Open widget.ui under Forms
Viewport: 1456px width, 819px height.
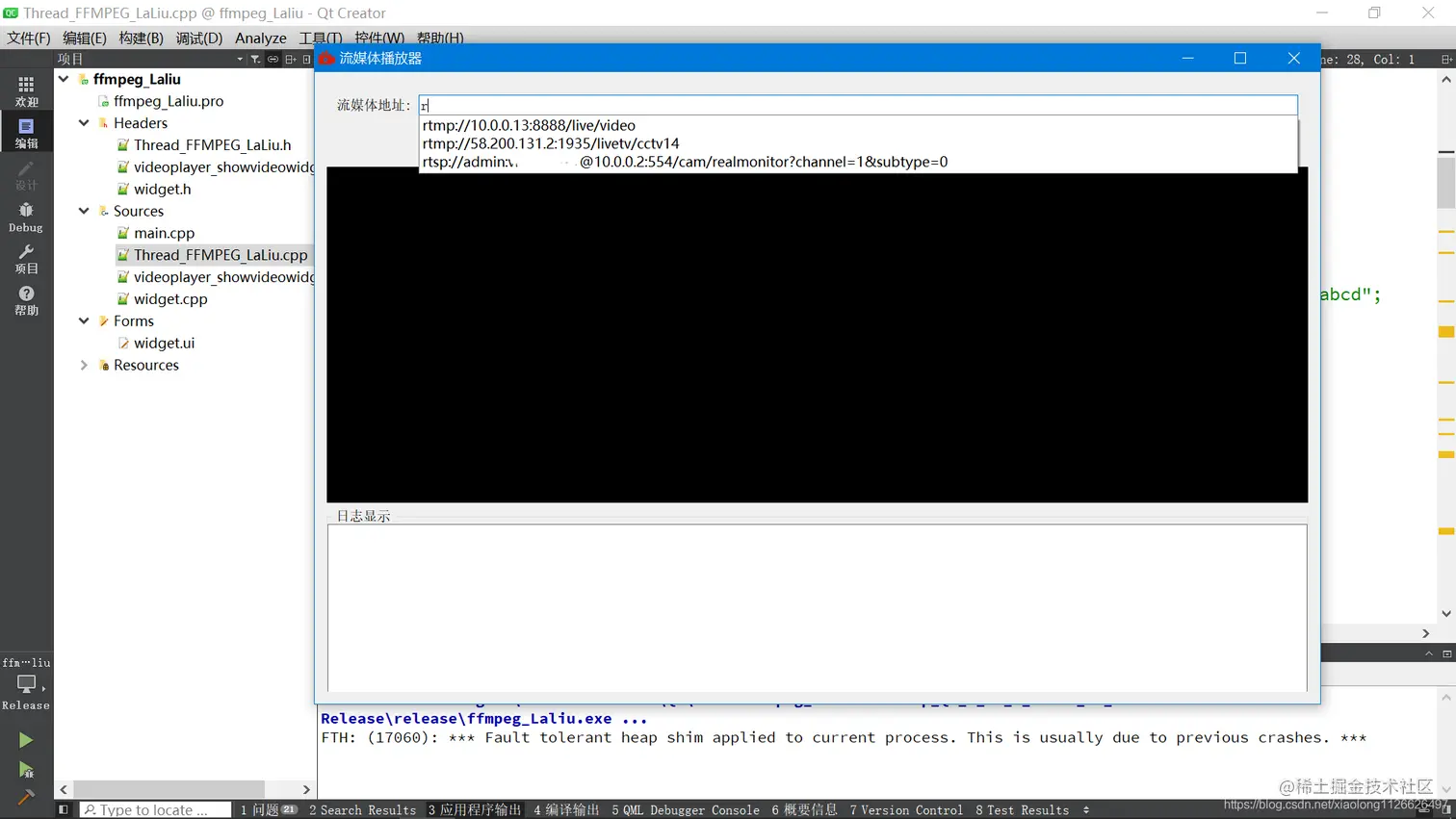point(164,343)
